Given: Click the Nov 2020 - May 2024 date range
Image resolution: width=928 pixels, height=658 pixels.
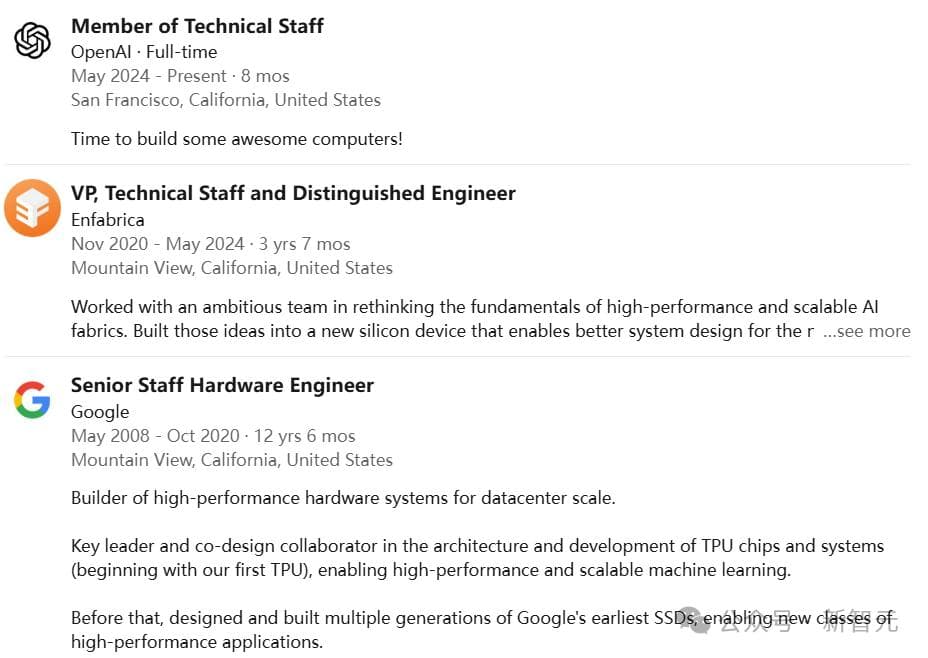Looking at the screenshot, I should click(x=210, y=244).
